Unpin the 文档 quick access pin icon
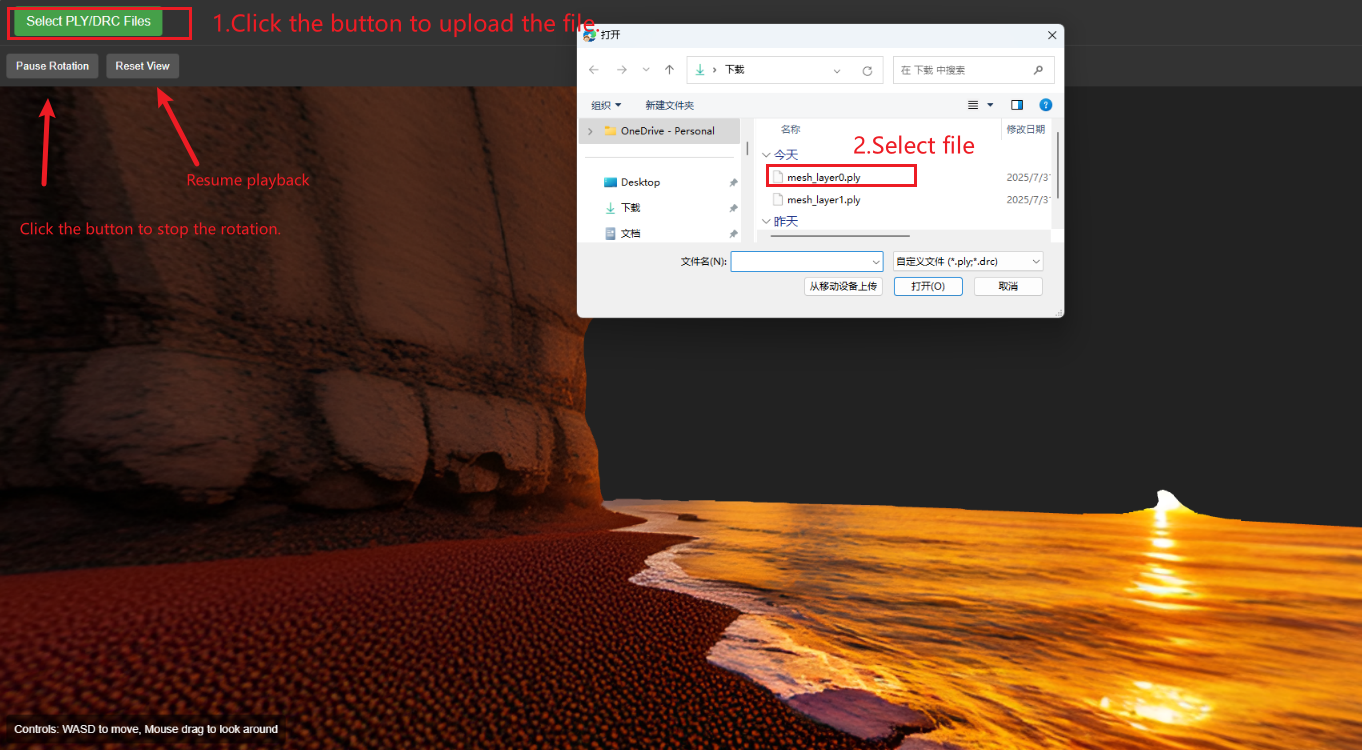The width and height of the screenshot is (1362, 750). [x=733, y=233]
